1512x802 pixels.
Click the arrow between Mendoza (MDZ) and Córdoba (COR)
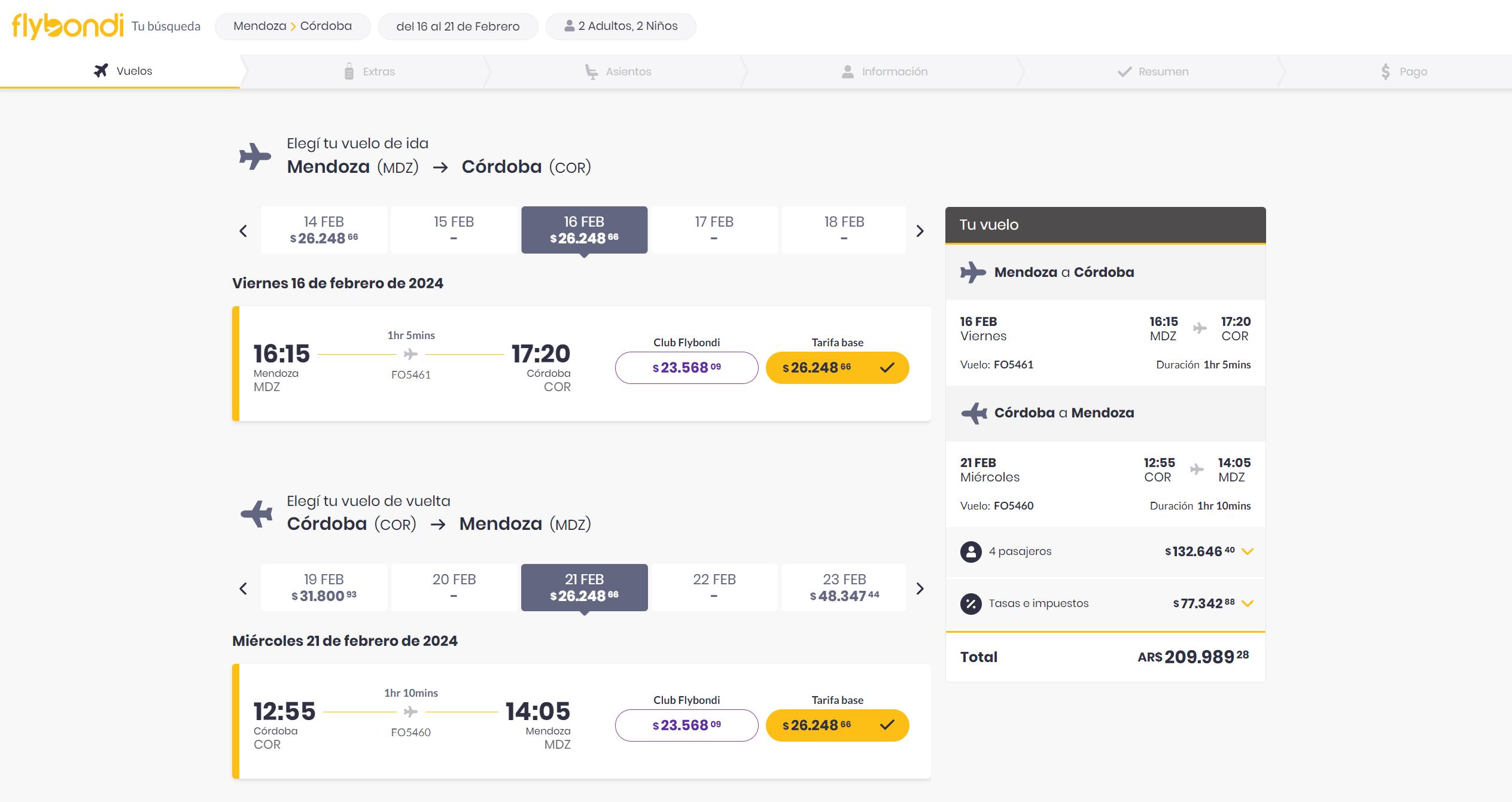440,167
